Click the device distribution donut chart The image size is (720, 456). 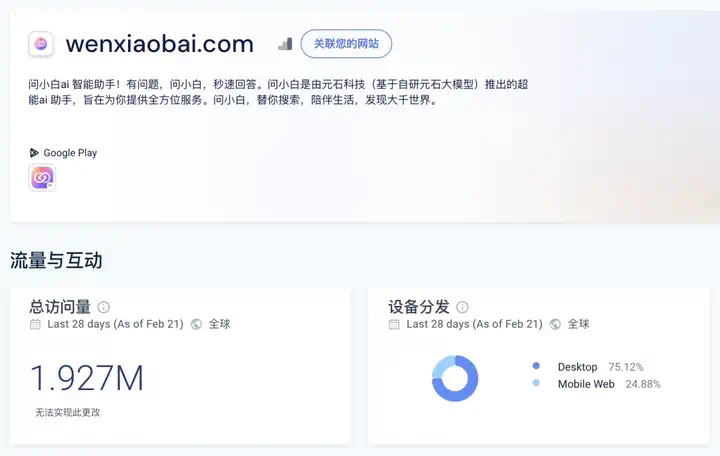(455, 378)
